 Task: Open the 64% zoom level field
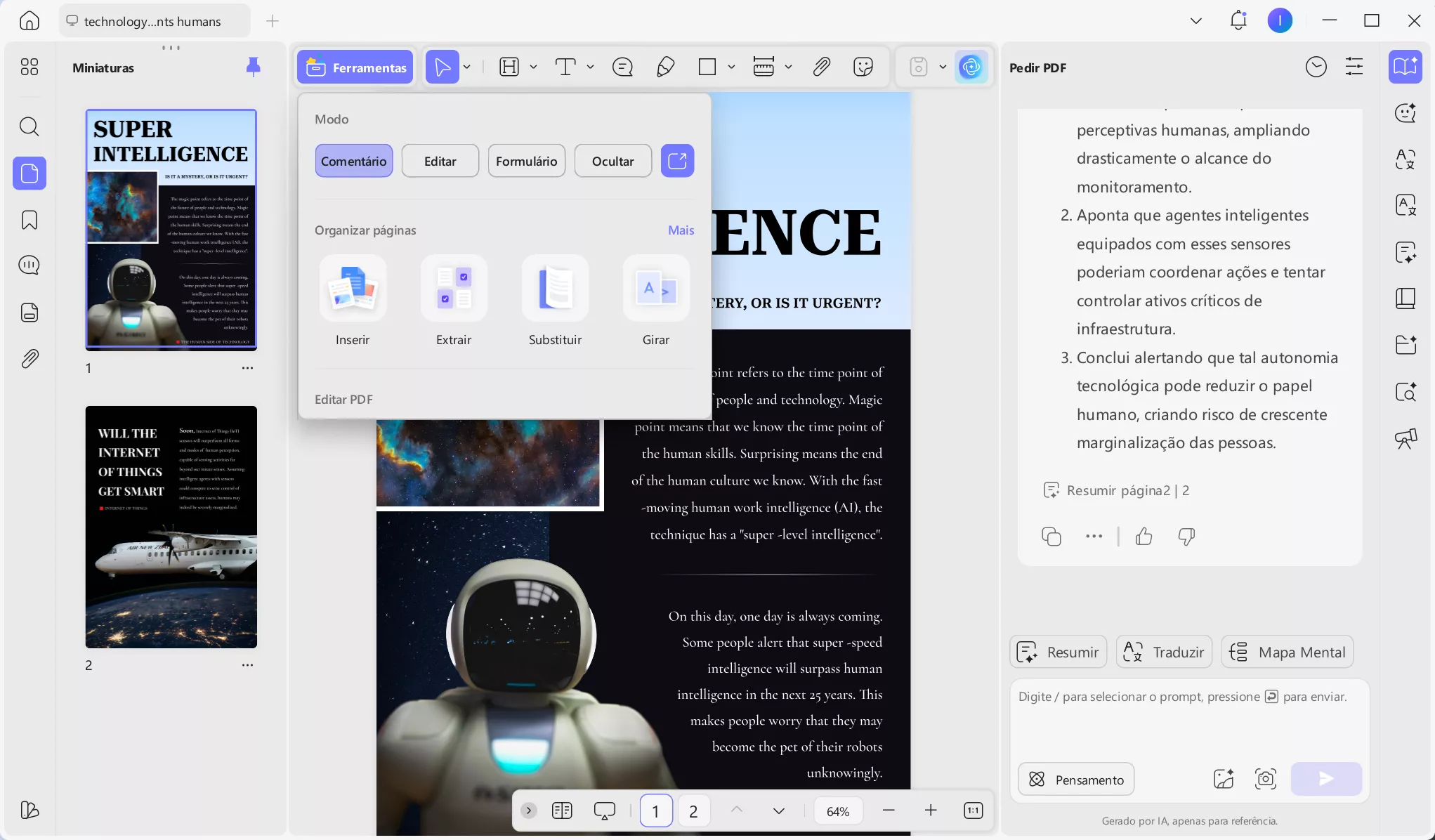[x=838, y=811]
